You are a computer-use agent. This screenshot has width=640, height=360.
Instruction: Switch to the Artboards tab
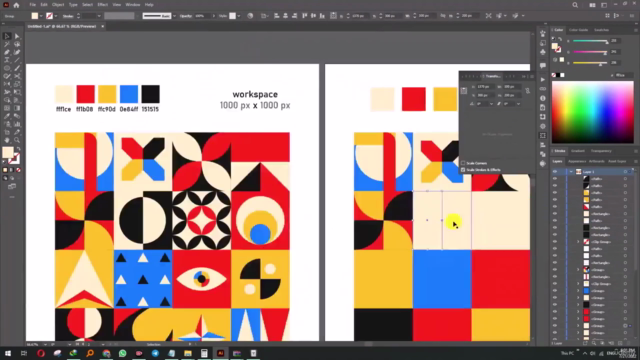596,162
